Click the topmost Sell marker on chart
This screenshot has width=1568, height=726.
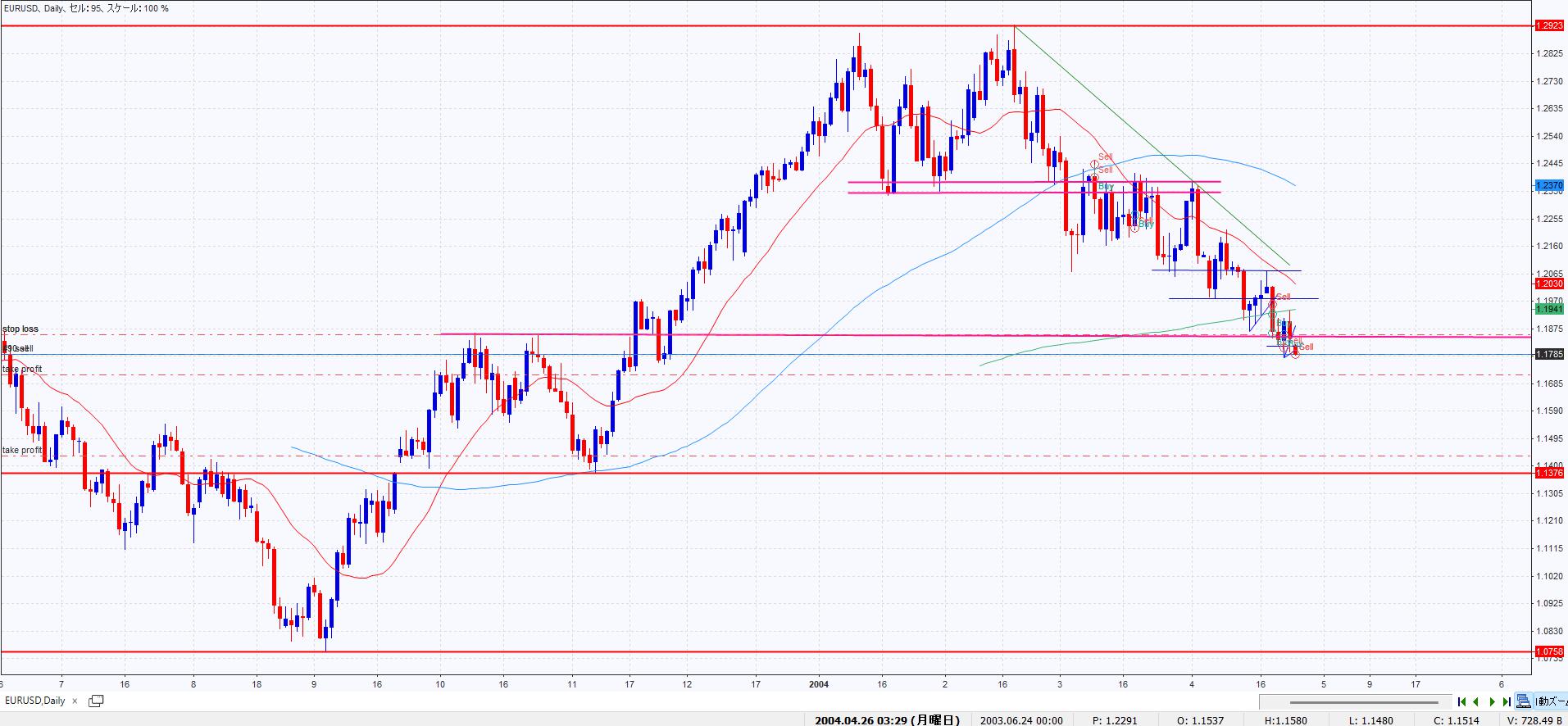tap(1105, 157)
